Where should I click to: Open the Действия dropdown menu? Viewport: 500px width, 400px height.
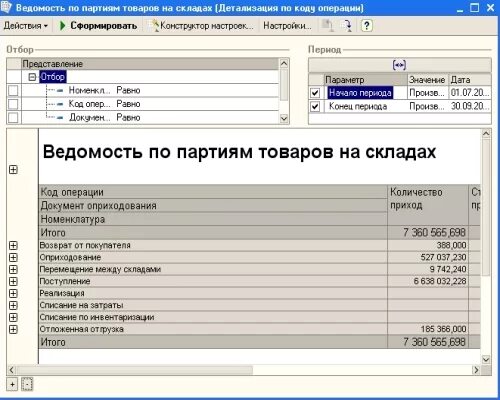coord(26,26)
